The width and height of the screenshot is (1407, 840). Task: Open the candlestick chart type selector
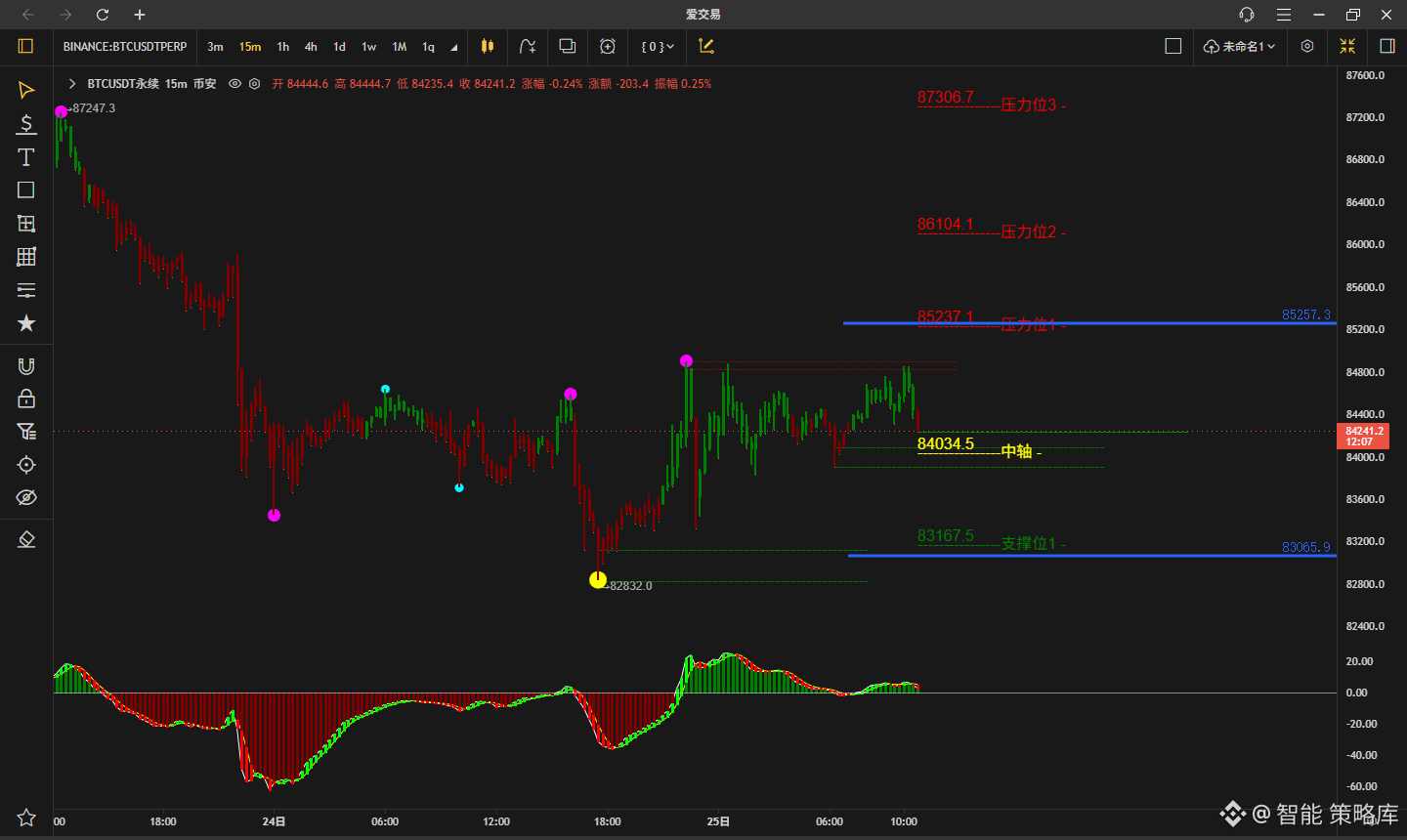tap(488, 46)
